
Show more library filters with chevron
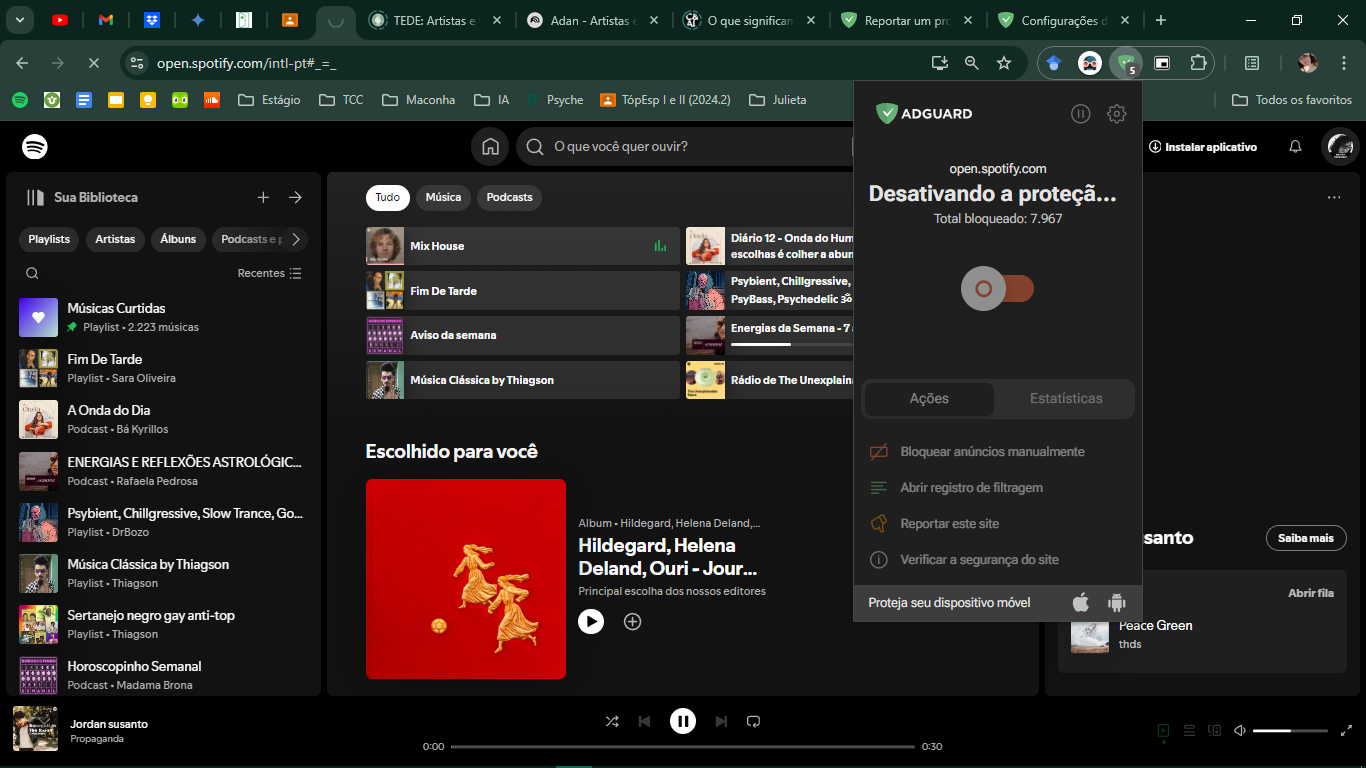point(295,239)
